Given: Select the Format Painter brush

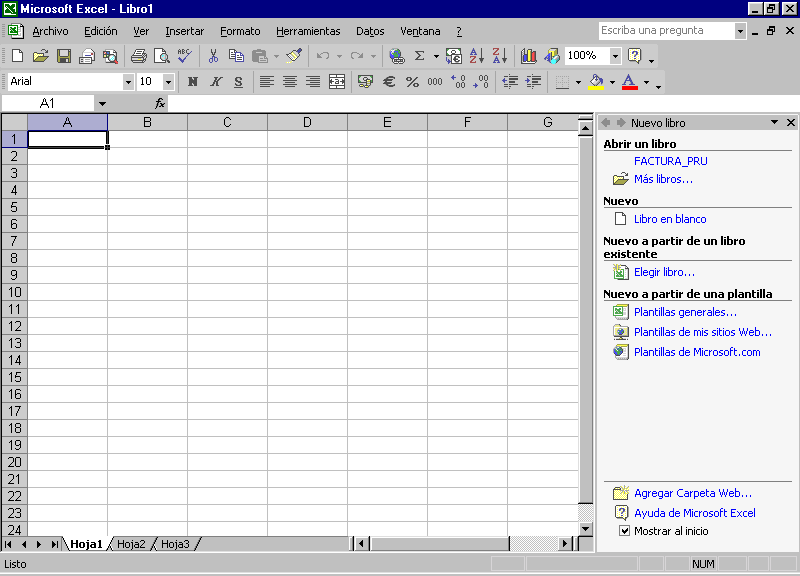Looking at the screenshot, I should coord(293,56).
